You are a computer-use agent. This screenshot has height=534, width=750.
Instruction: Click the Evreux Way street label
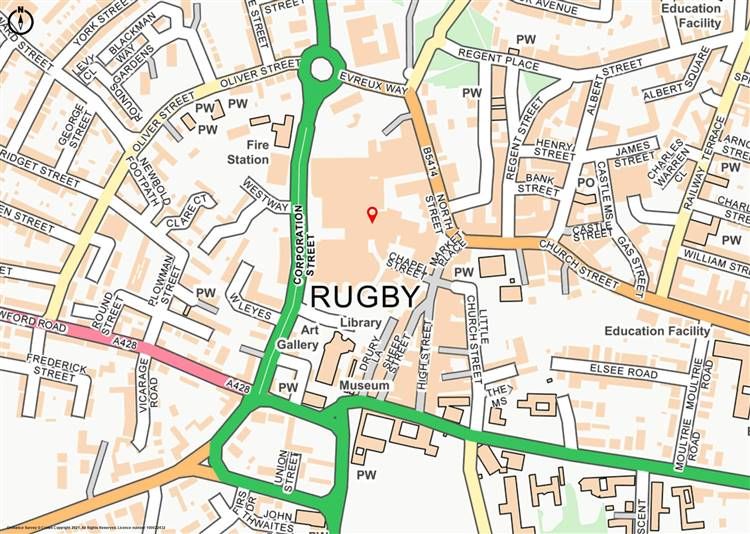coord(373,83)
